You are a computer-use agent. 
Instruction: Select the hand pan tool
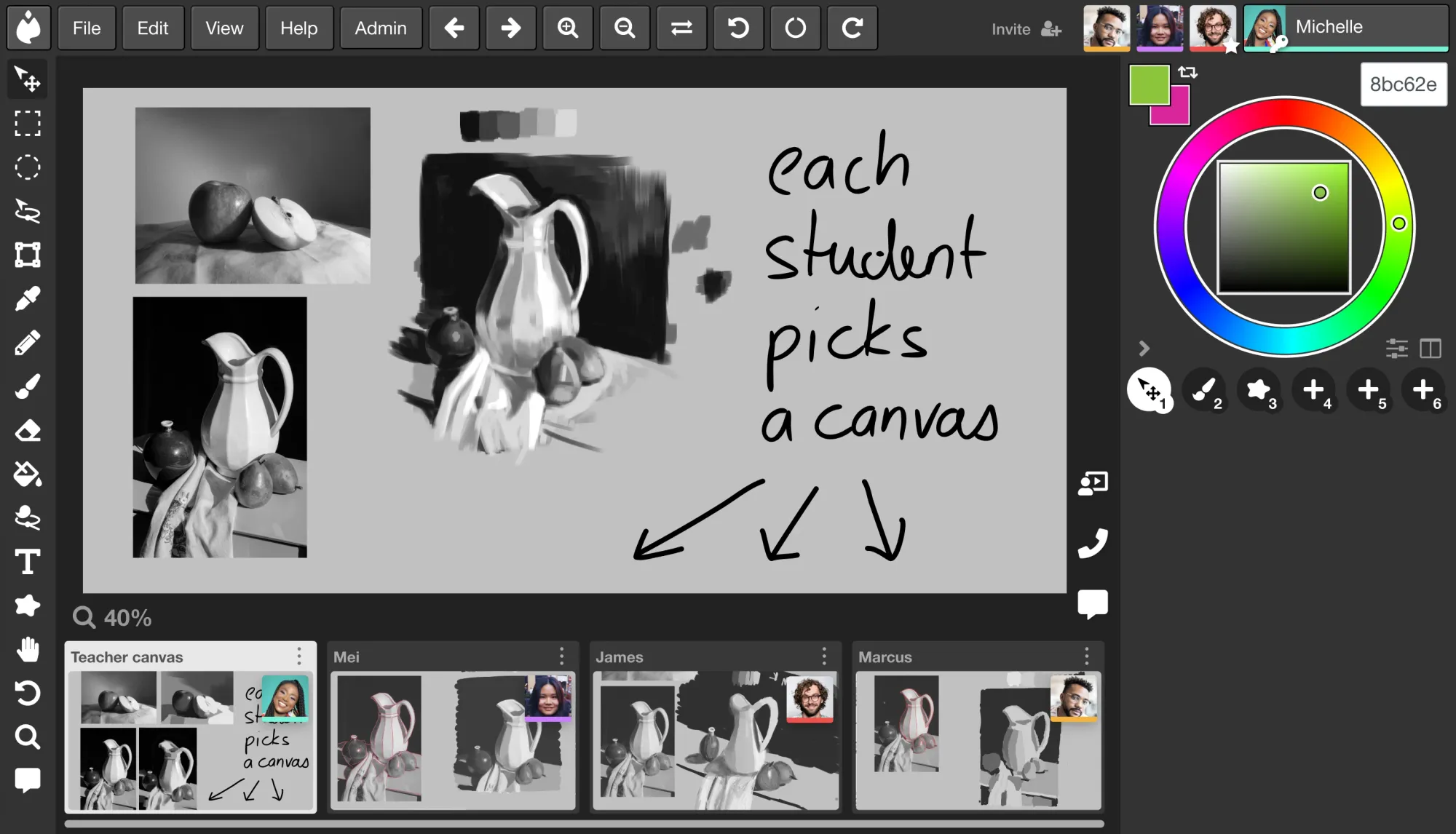tap(28, 649)
